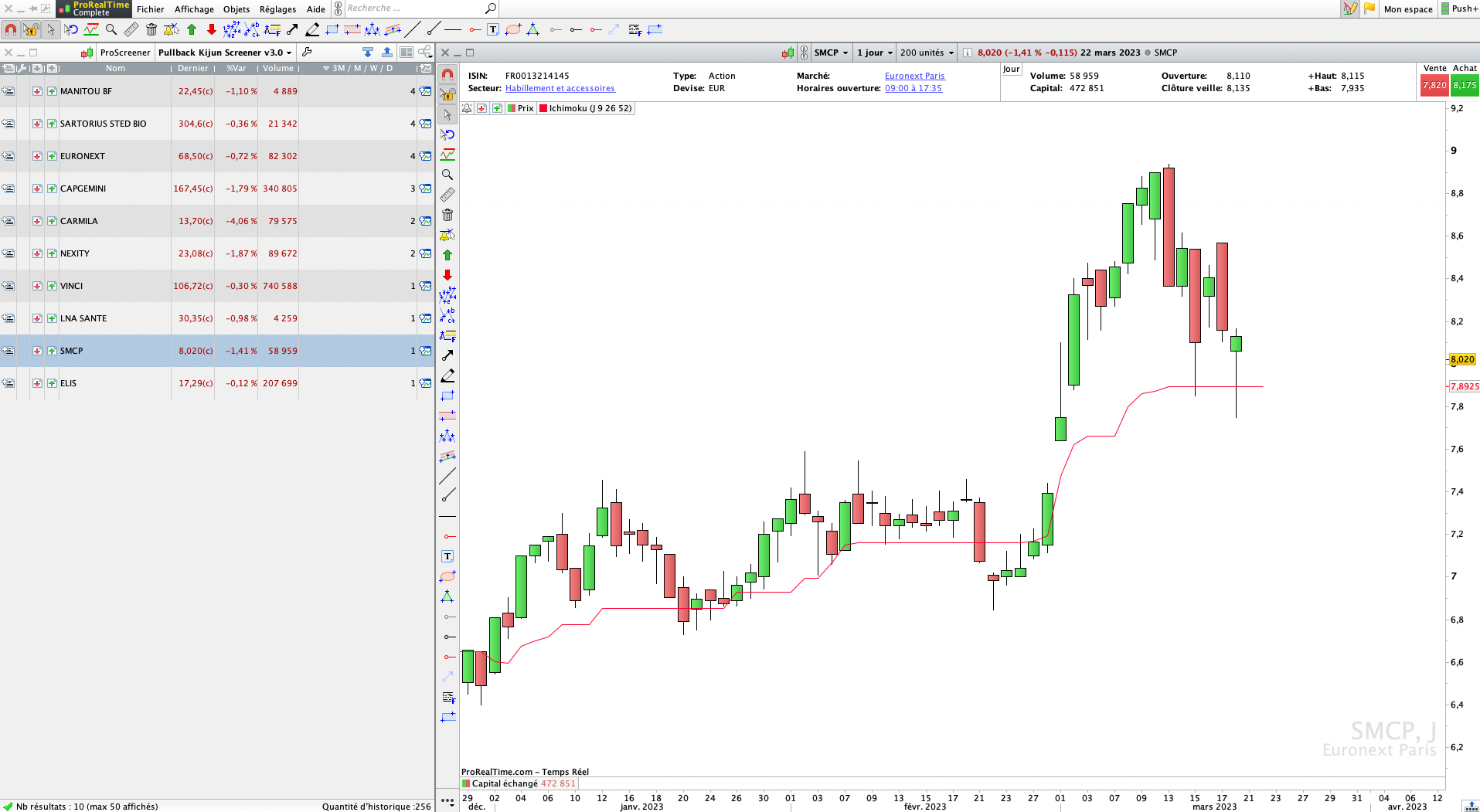Open the Pullback Kijun Screener v3.0 dropdown
Image resolution: width=1480 pixels, height=812 pixels.
click(x=225, y=53)
